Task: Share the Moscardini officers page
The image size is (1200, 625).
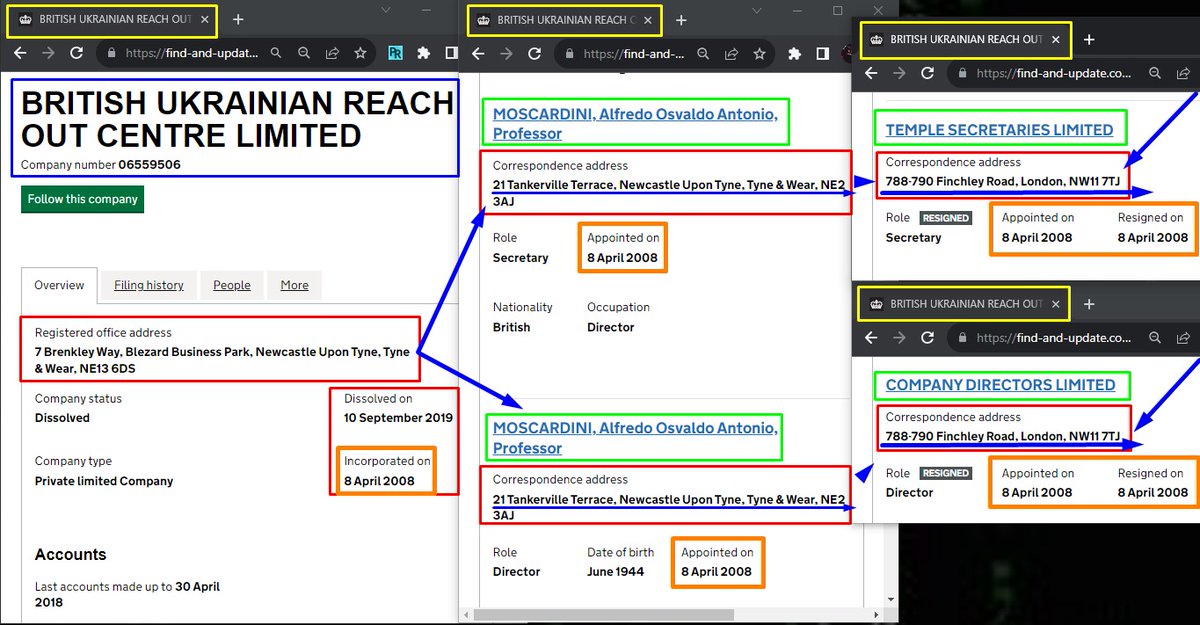Action: [x=733, y=54]
